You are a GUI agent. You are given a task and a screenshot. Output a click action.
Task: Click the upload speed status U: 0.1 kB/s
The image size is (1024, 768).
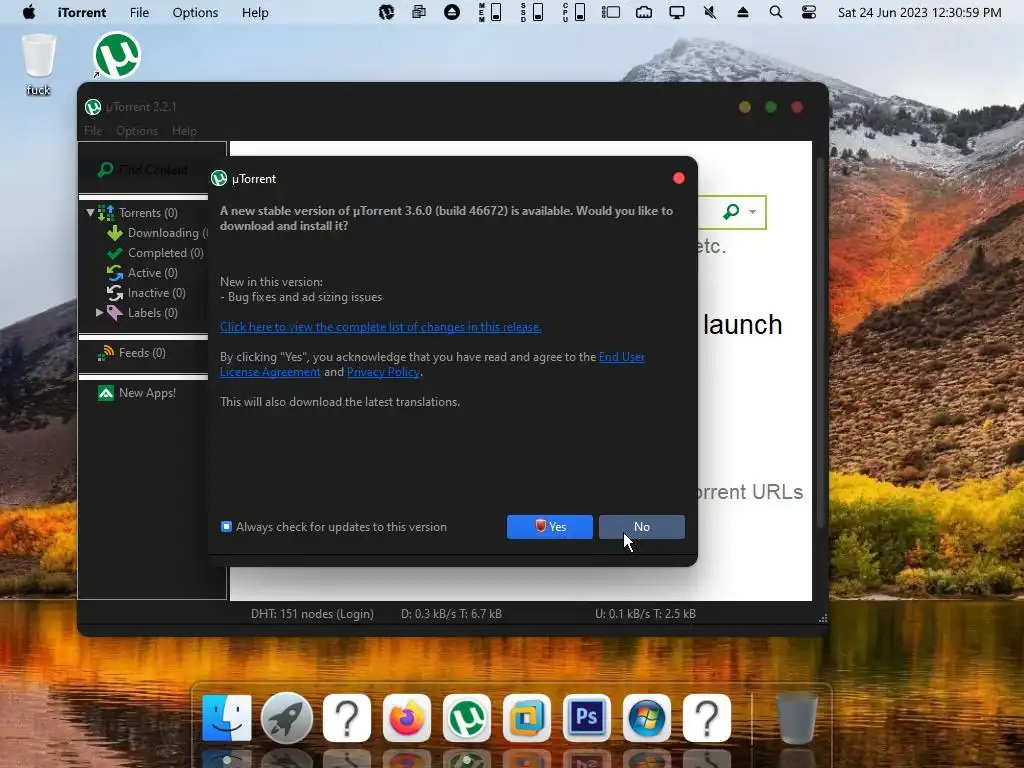coord(645,613)
